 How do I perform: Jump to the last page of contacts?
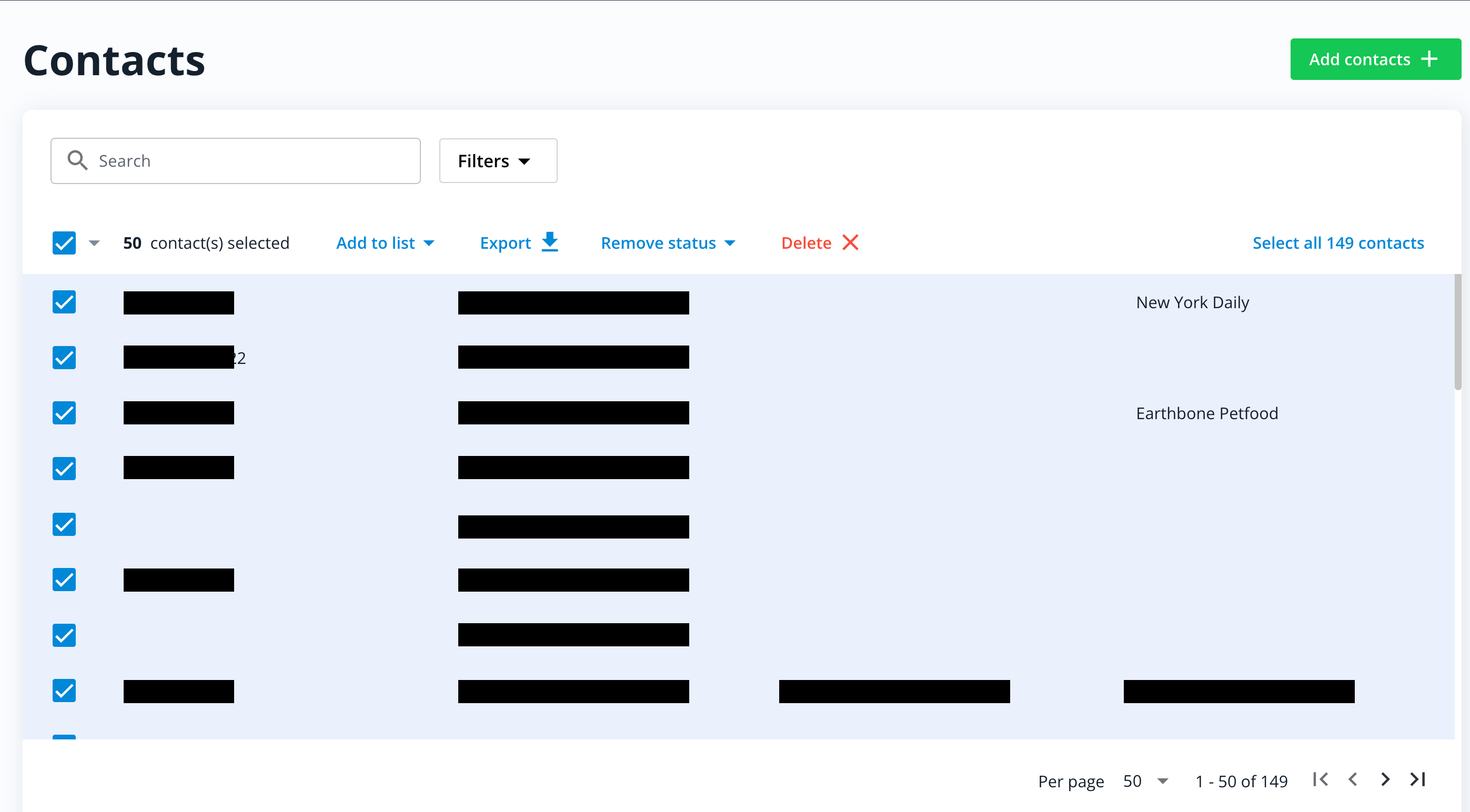(x=1418, y=779)
